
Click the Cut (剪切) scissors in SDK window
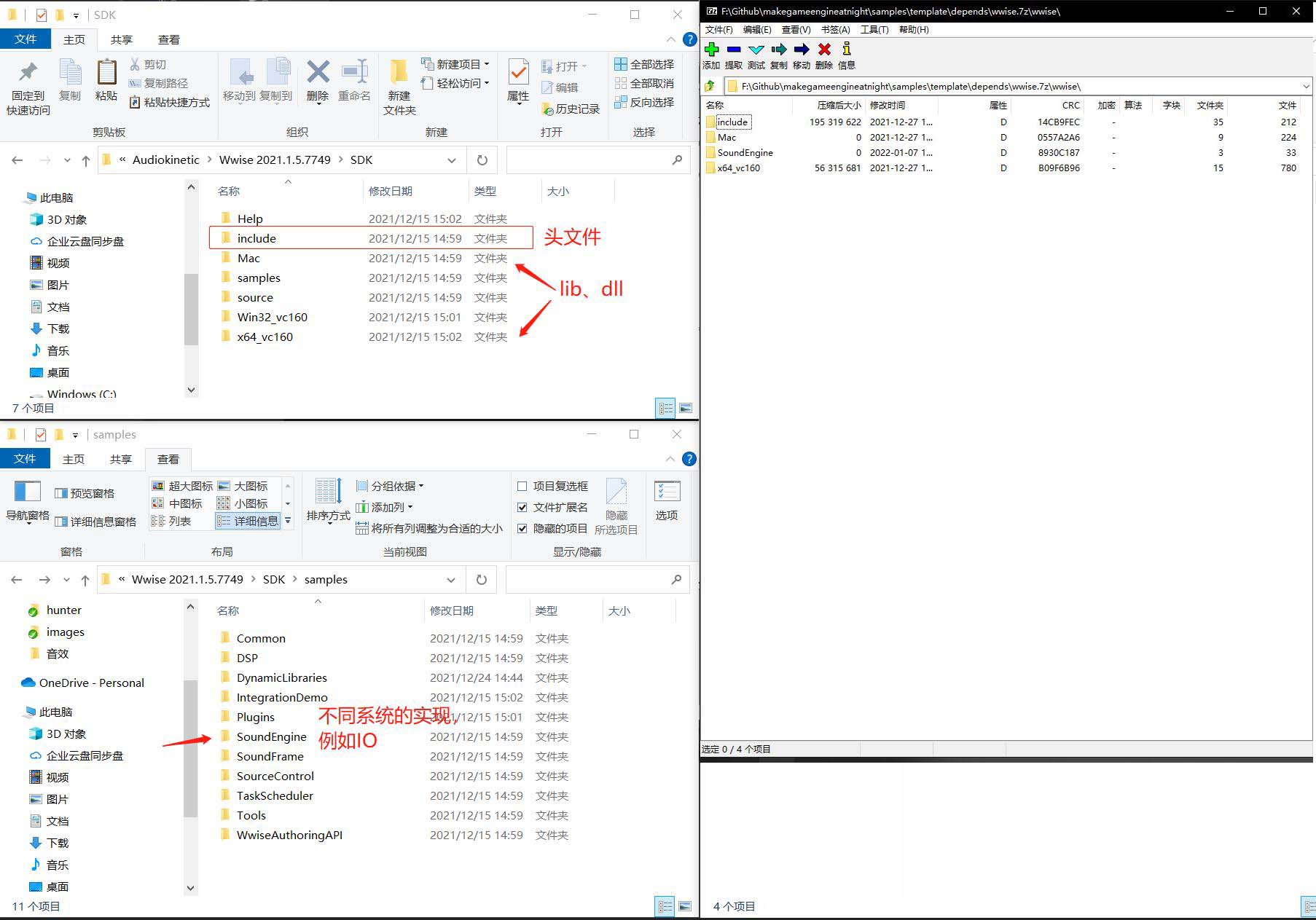click(x=135, y=65)
